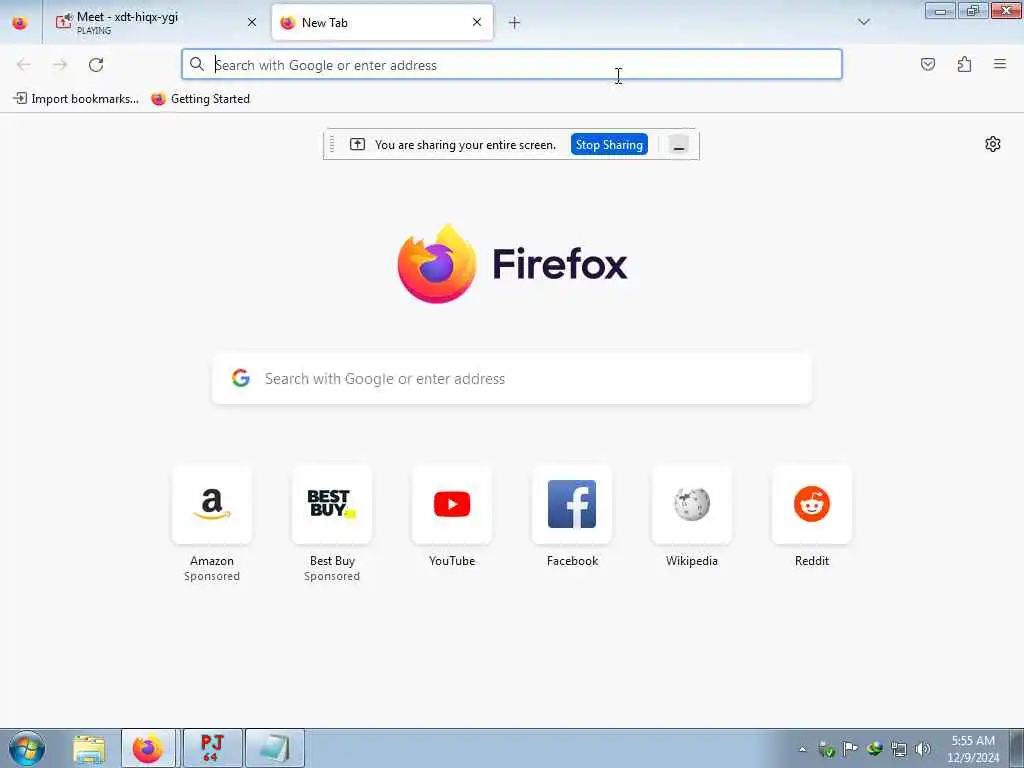Viewport: 1024px width, 768px height.
Task: Click the magnifier icon in address bar
Action: 197,64
